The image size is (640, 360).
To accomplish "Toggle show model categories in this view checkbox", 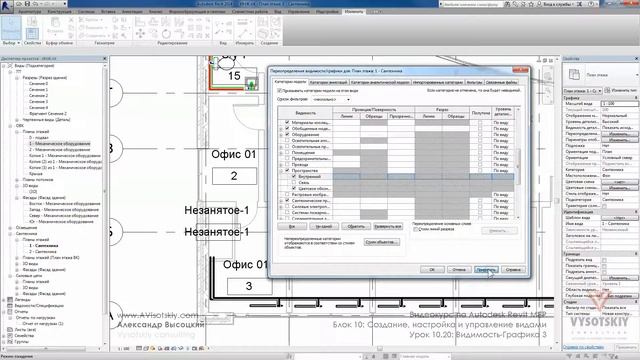I will (280, 90).
